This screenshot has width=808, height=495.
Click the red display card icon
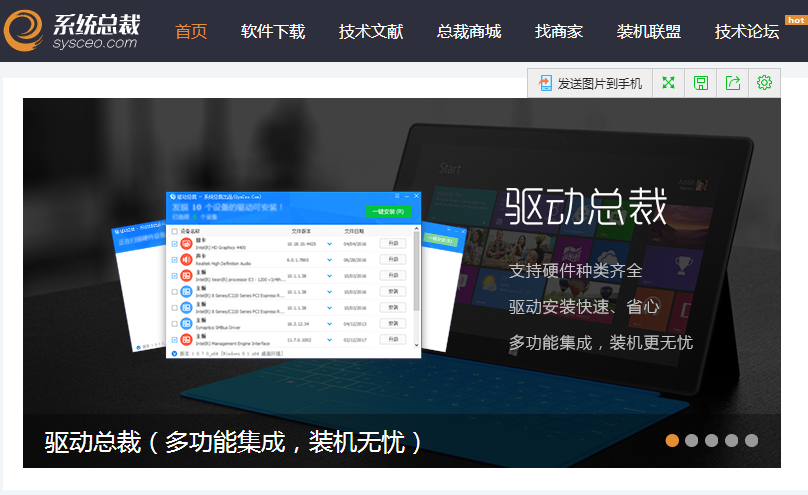click(x=187, y=244)
